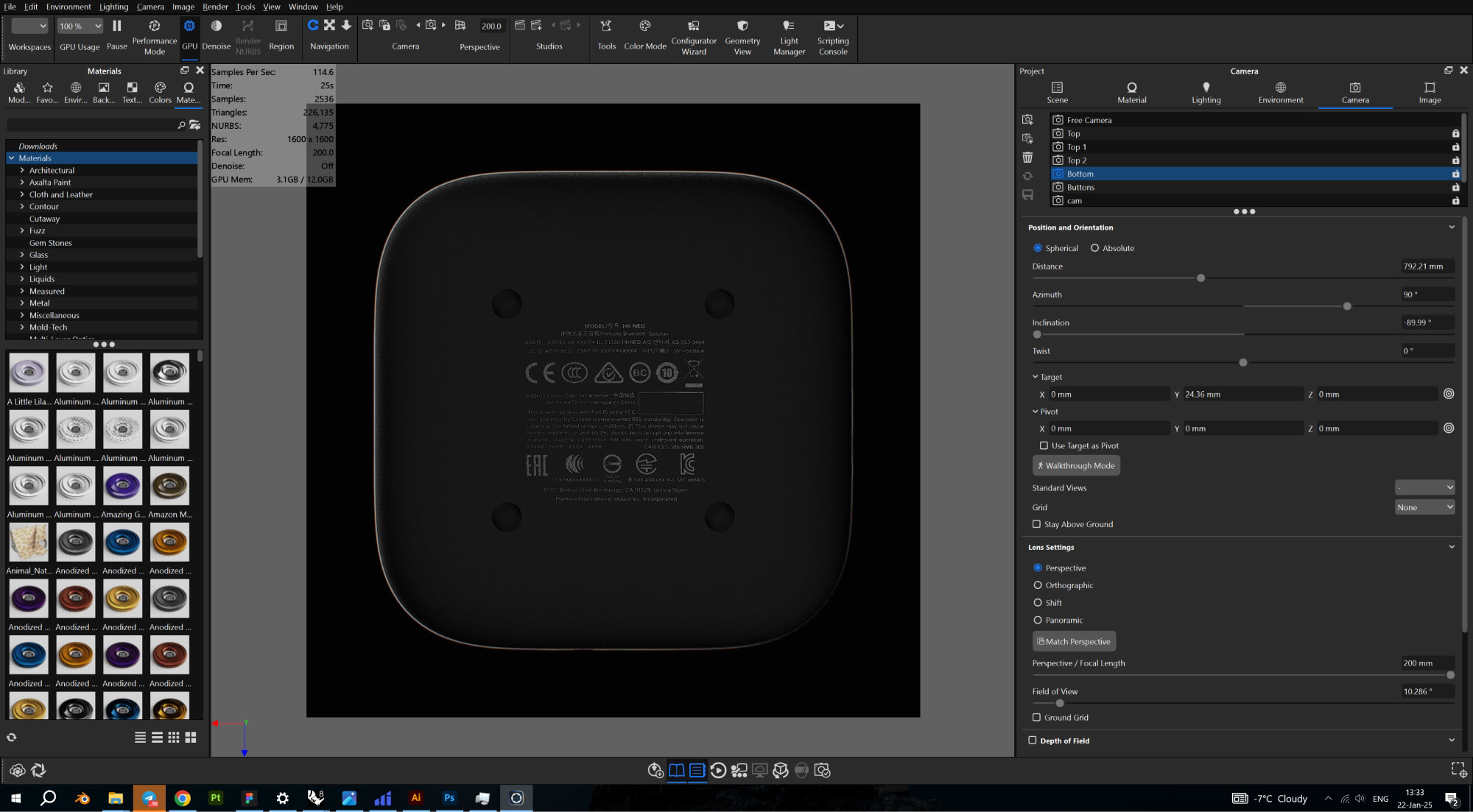
Task: Open Geometry View window
Action: click(x=742, y=27)
